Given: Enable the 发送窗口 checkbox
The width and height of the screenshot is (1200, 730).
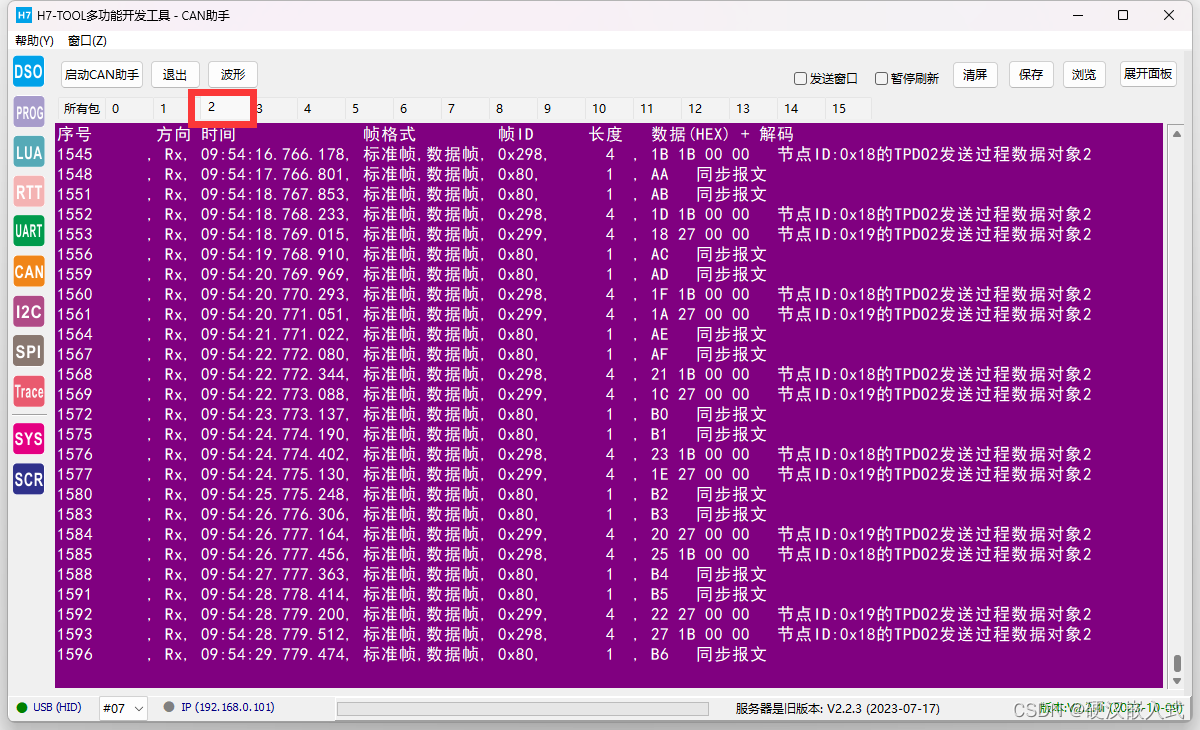Looking at the screenshot, I should pos(800,79).
